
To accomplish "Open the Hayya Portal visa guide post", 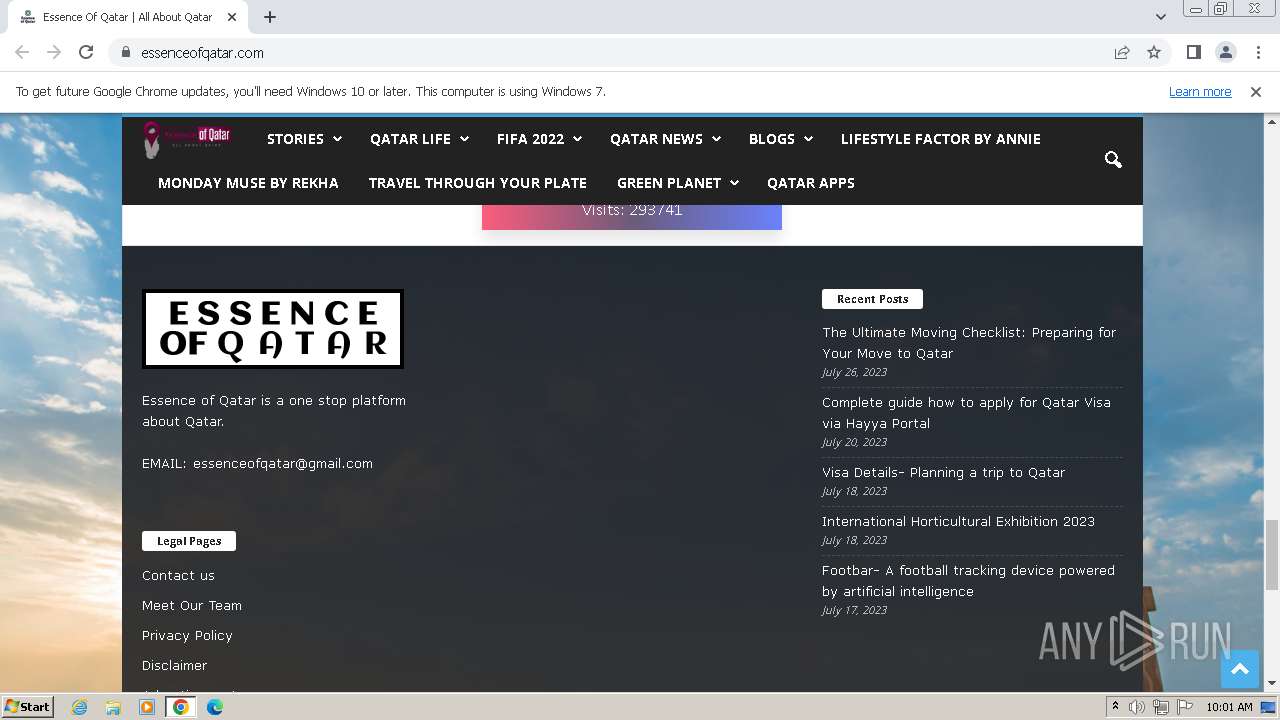I will [966, 412].
